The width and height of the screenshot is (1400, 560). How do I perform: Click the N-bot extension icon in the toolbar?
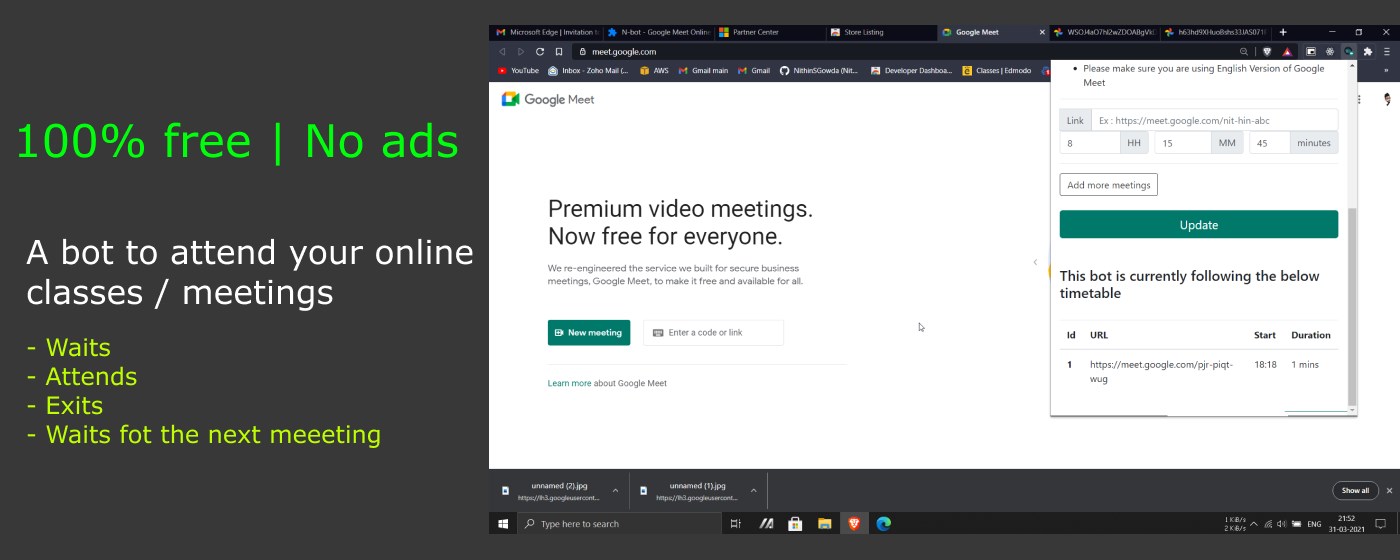[x=1349, y=51]
